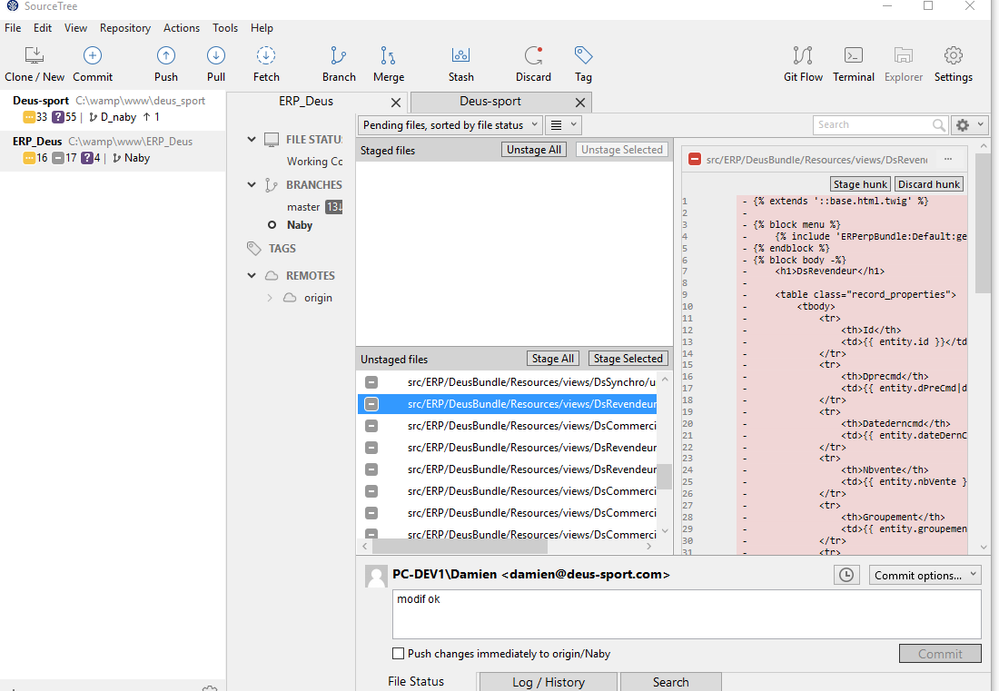Open the Repository menu
The image size is (999, 691).
(125, 28)
